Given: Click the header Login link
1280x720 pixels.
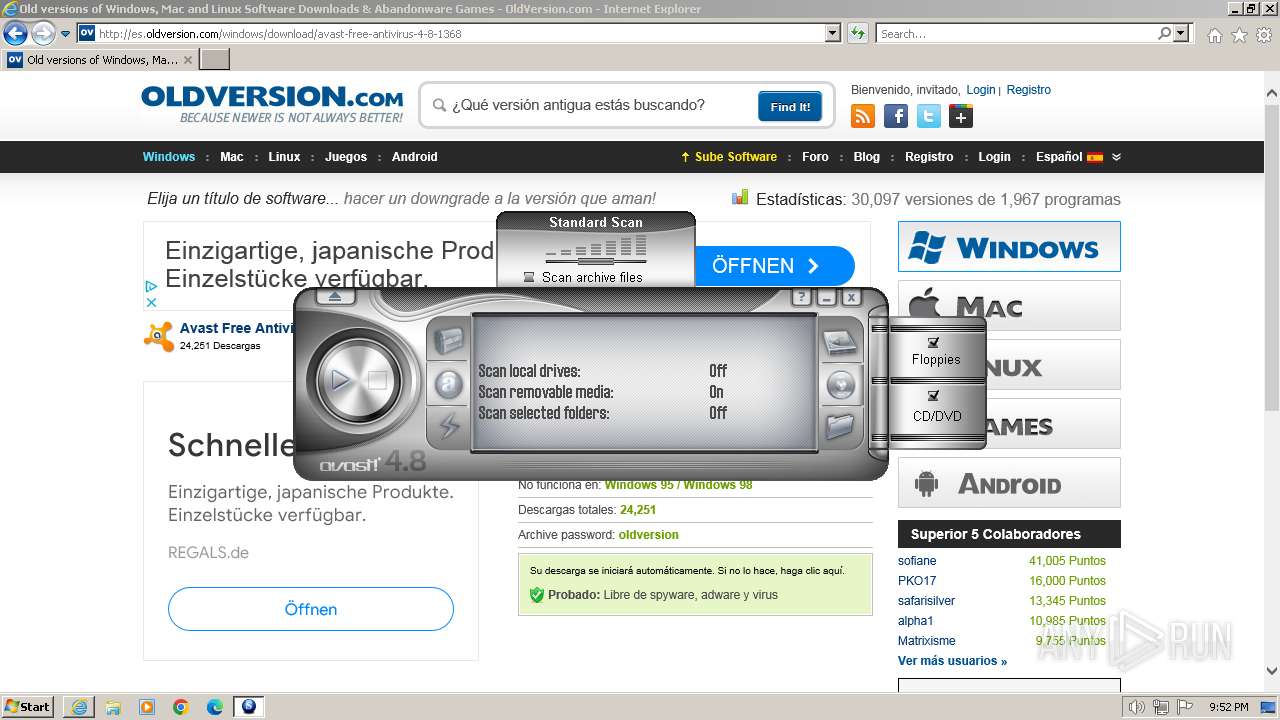Looking at the screenshot, I should [981, 90].
